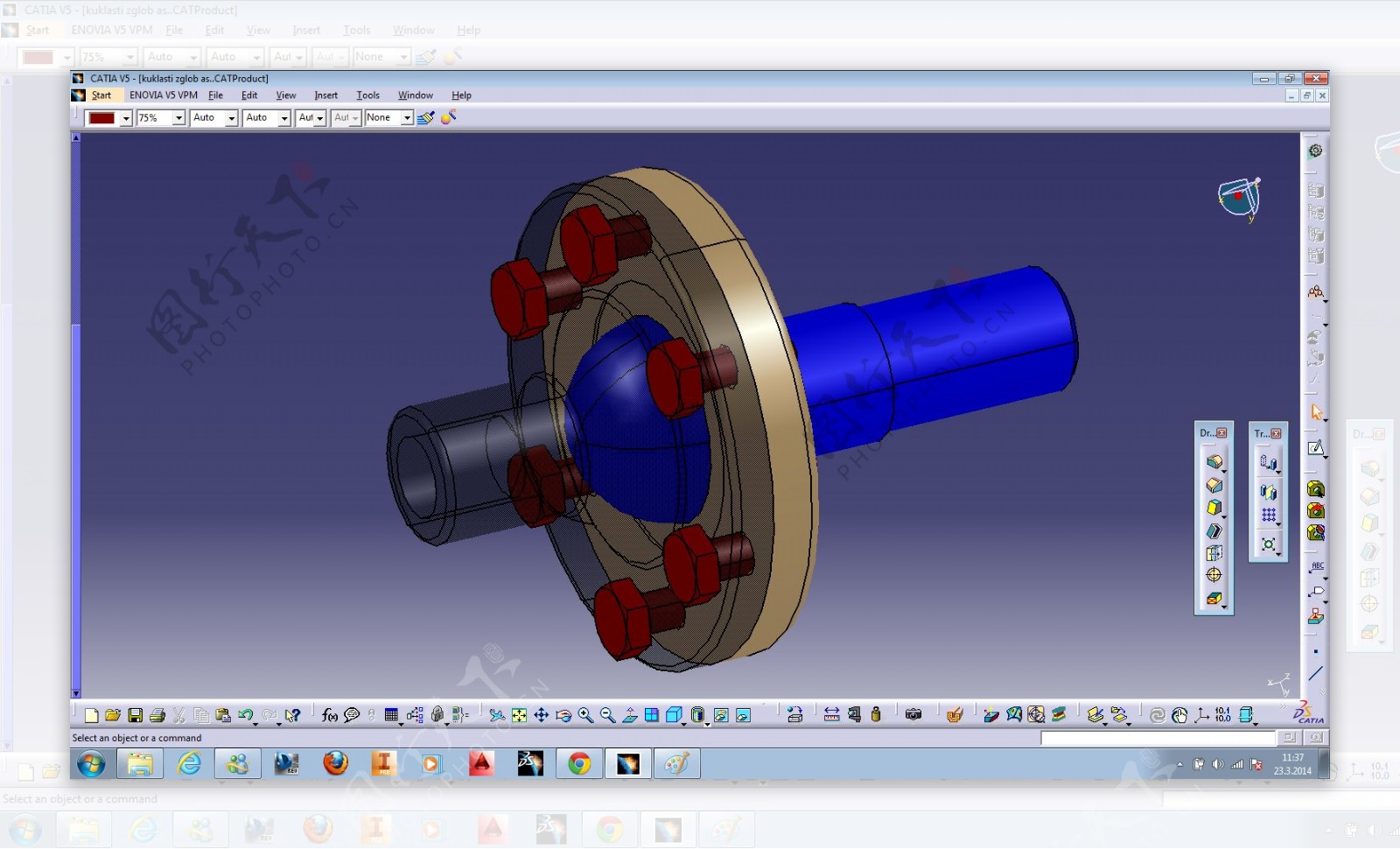Image resolution: width=1400 pixels, height=849 pixels.
Task: Click the Measure Between ruler icon
Action: (x=831, y=715)
